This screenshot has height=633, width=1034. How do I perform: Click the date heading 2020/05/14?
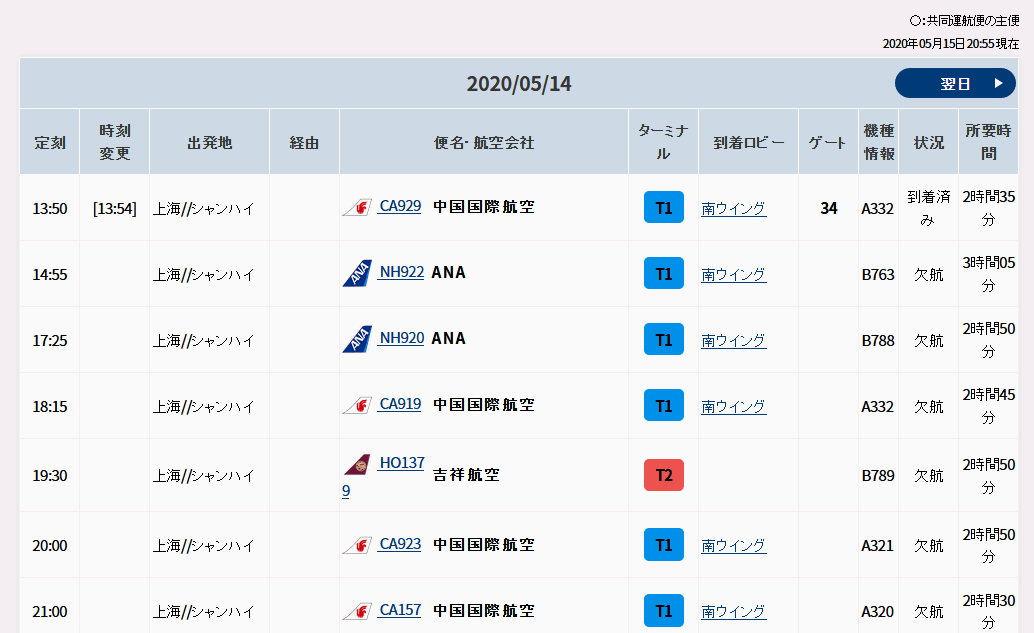tap(519, 84)
